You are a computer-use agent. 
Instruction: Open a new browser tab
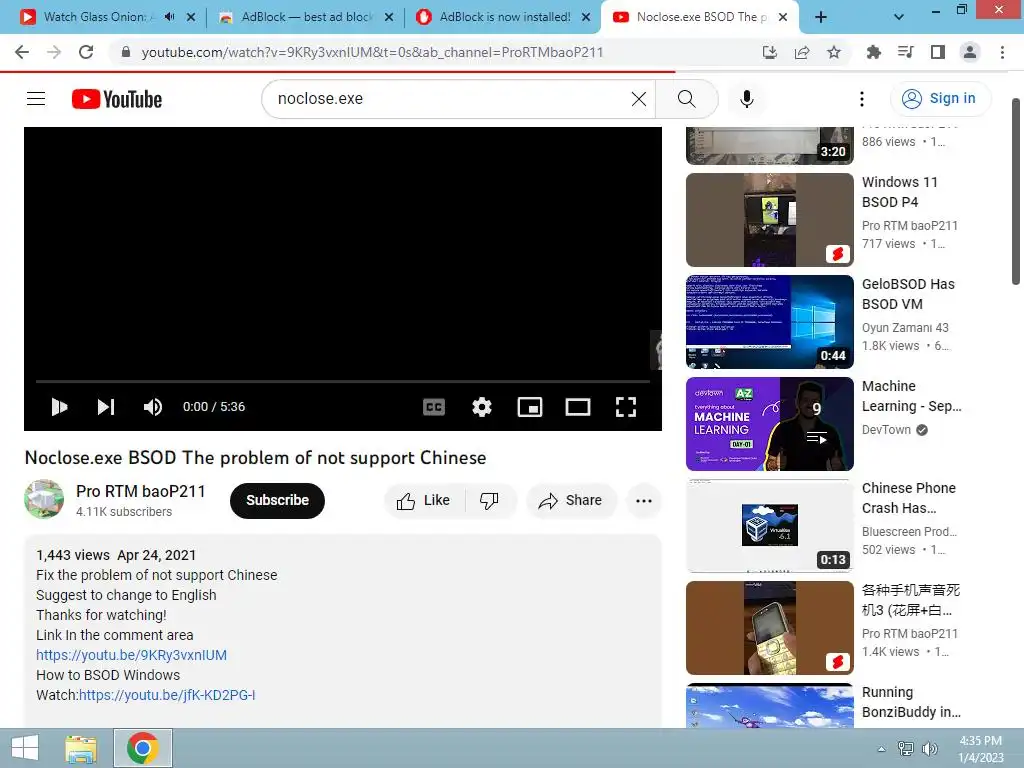(821, 17)
